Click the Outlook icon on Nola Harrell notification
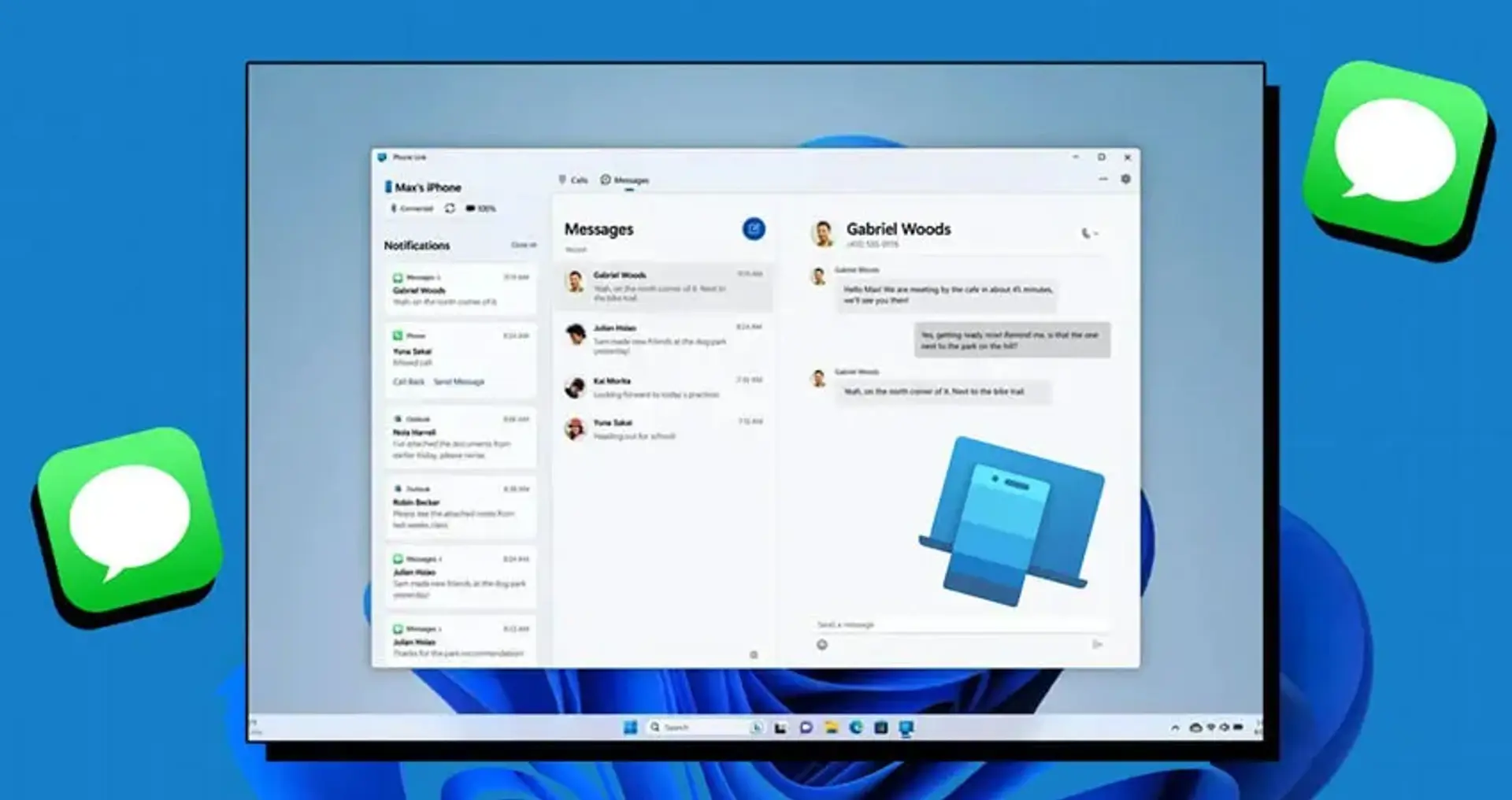 coord(398,419)
